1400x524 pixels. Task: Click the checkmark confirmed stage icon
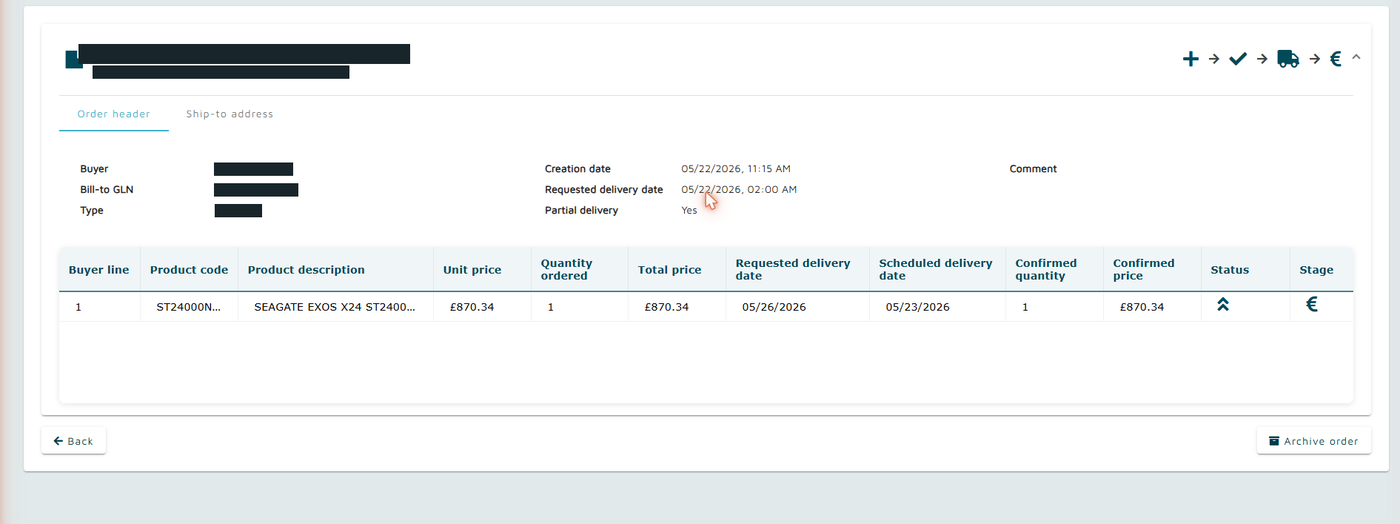click(x=1238, y=59)
